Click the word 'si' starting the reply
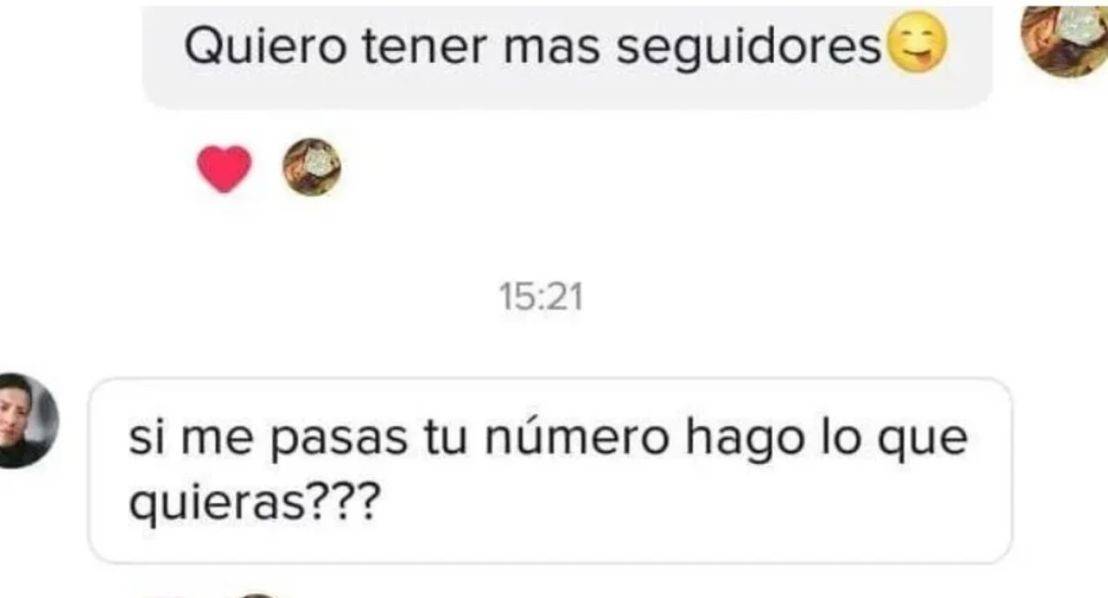The height and width of the screenshot is (598, 1108). coord(147,438)
